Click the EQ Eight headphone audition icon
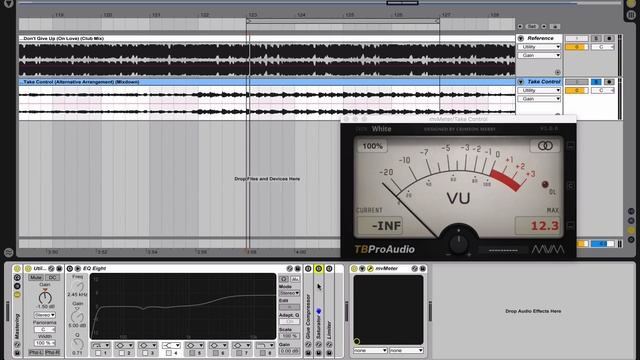 click(x=284, y=279)
